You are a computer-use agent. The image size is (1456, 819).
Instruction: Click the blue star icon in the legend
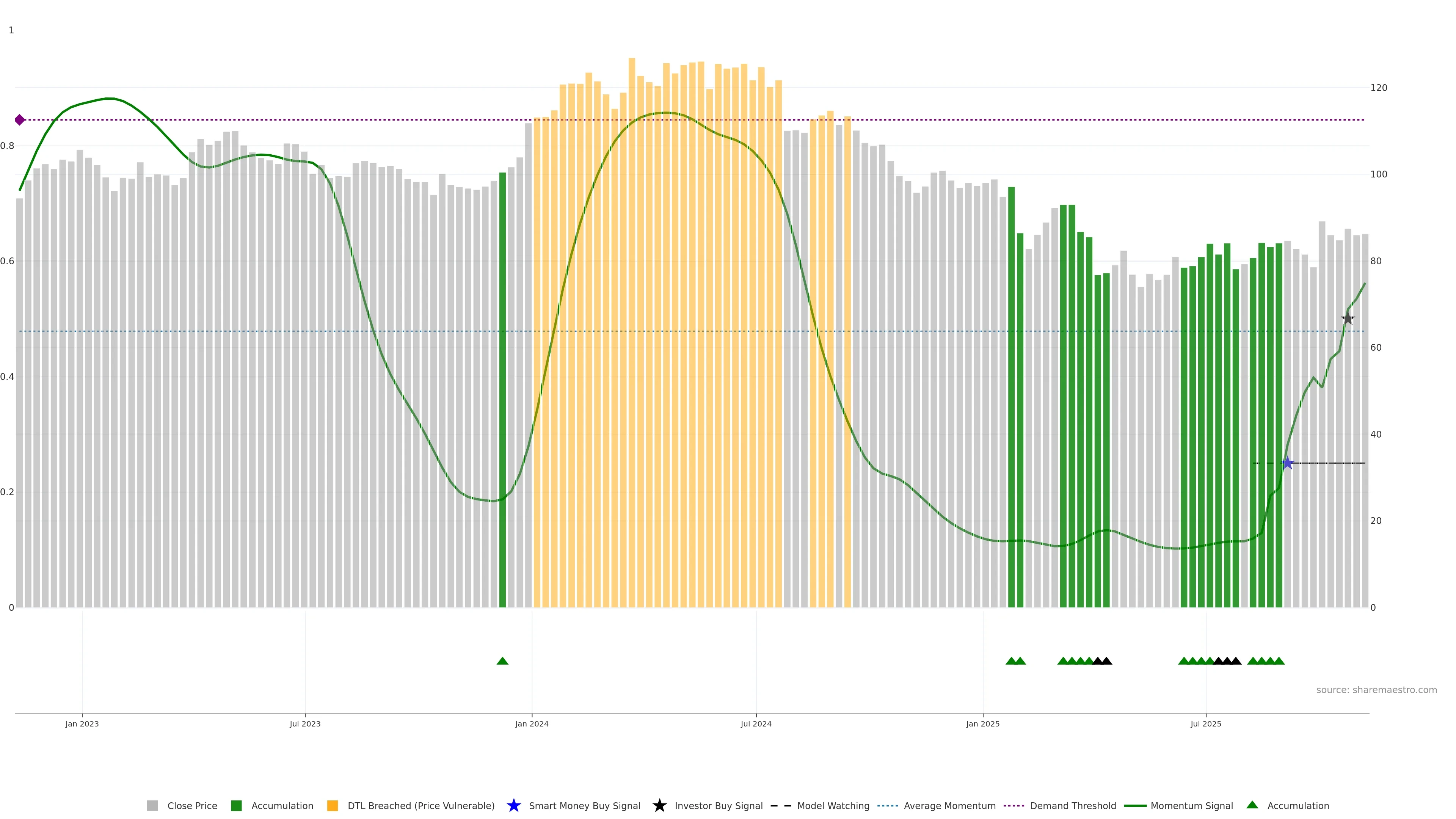(513, 805)
